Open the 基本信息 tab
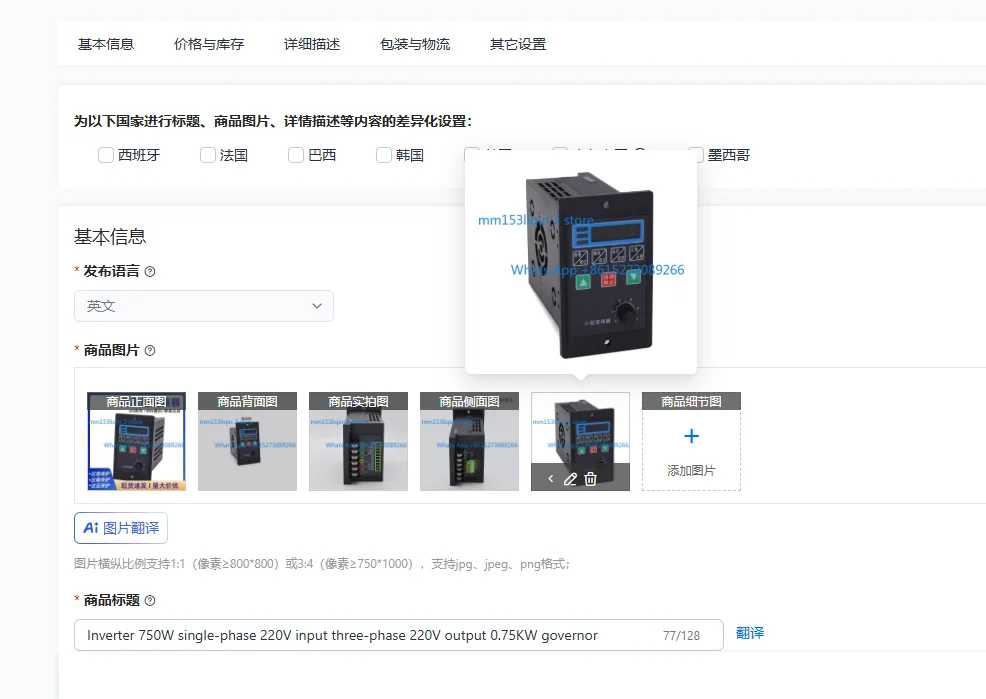986x699 pixels. point(106,44)
